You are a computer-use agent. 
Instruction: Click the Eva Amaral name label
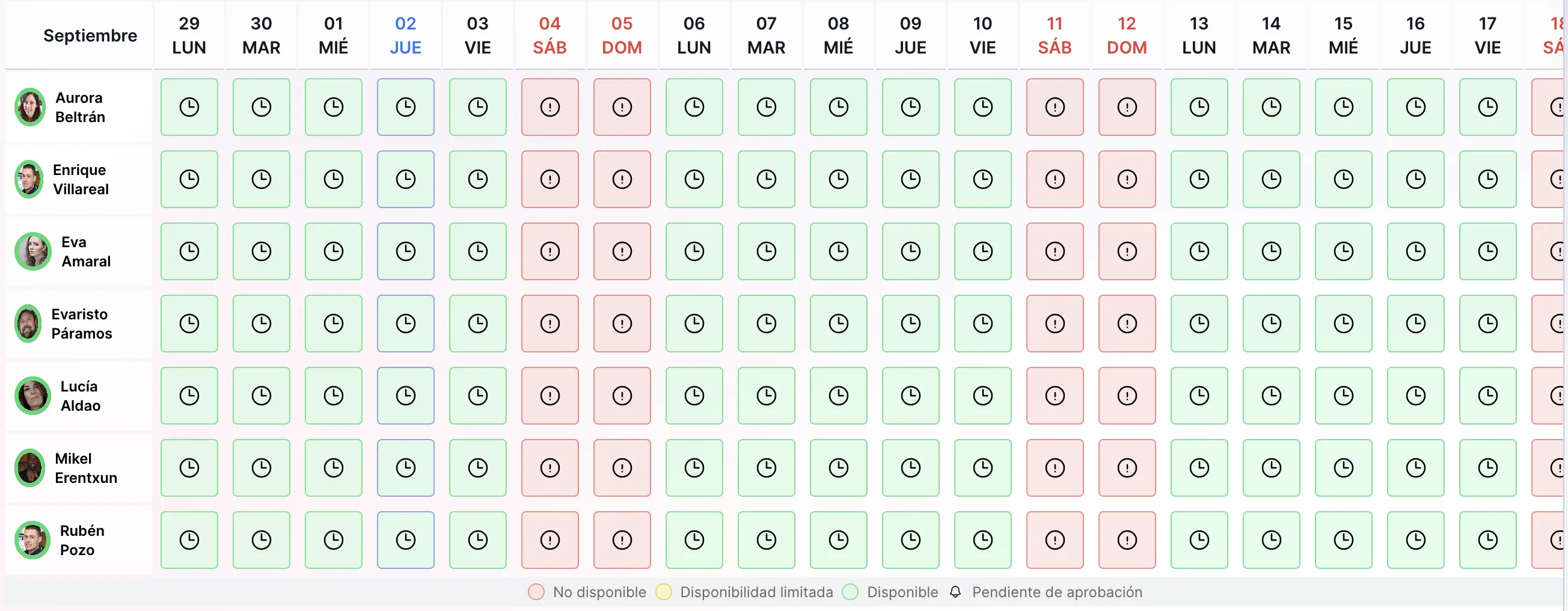86,251
